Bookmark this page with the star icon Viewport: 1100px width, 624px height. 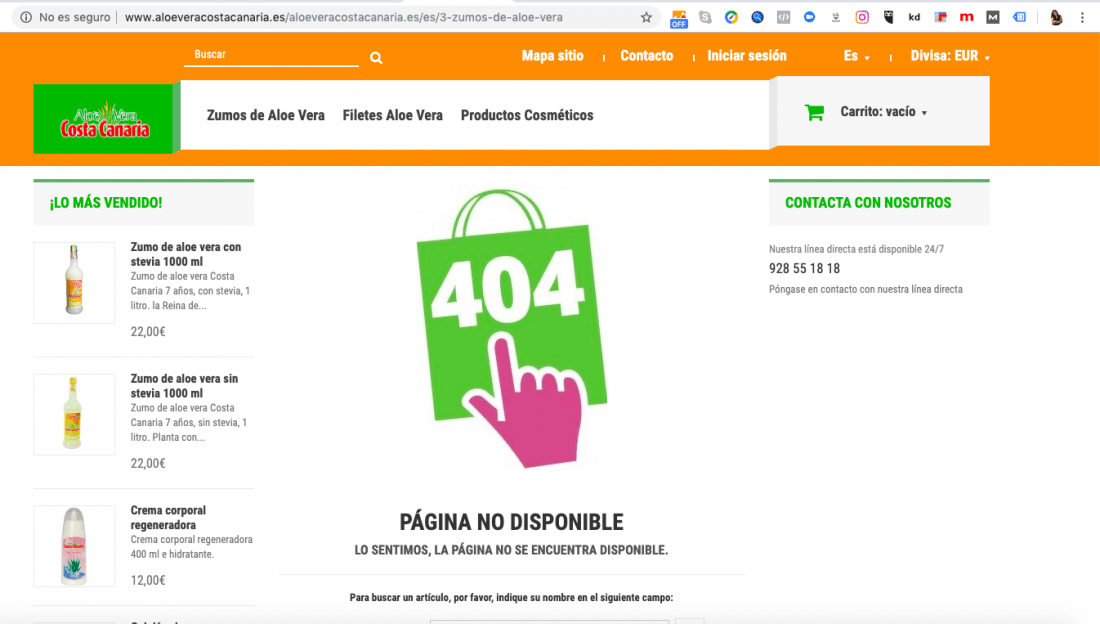[x=646, y=18]
